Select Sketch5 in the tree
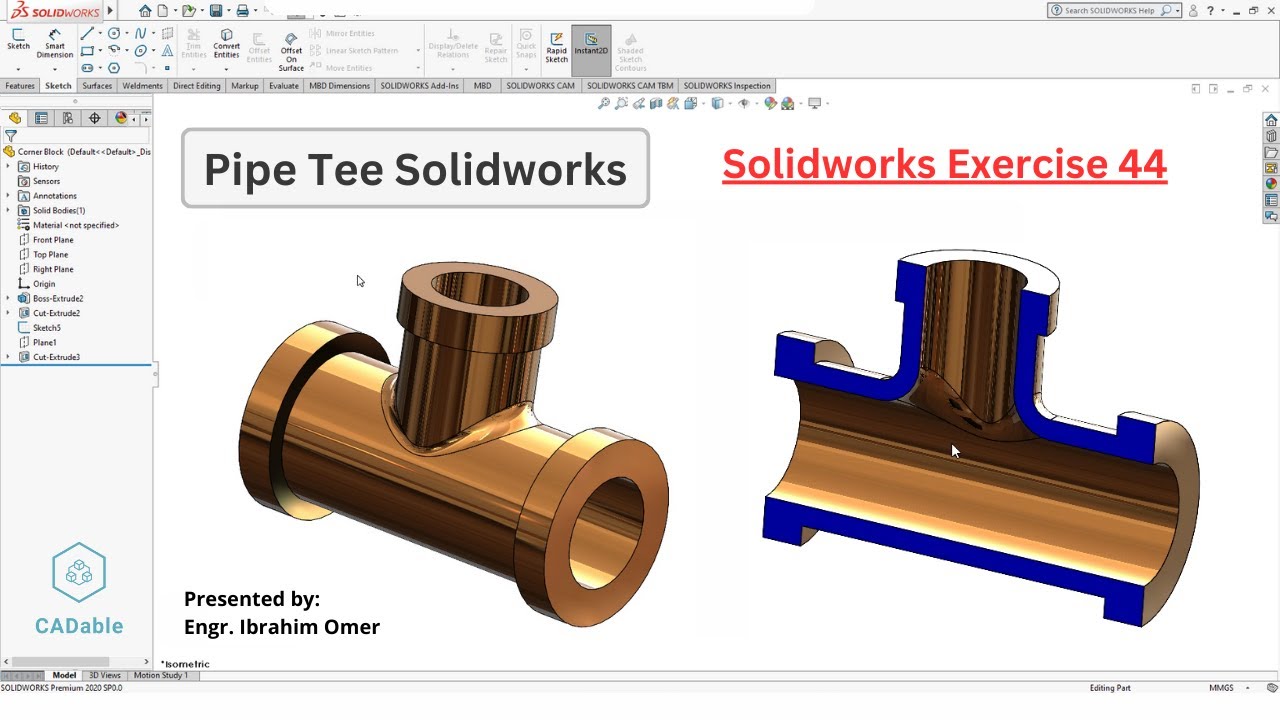 (x=46, y=328)
